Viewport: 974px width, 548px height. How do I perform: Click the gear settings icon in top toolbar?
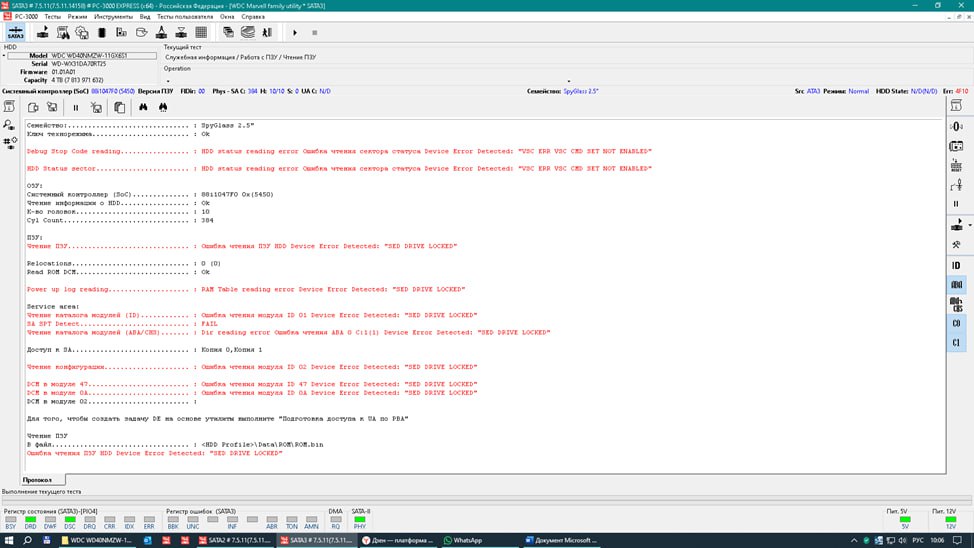tap(82, 32)
